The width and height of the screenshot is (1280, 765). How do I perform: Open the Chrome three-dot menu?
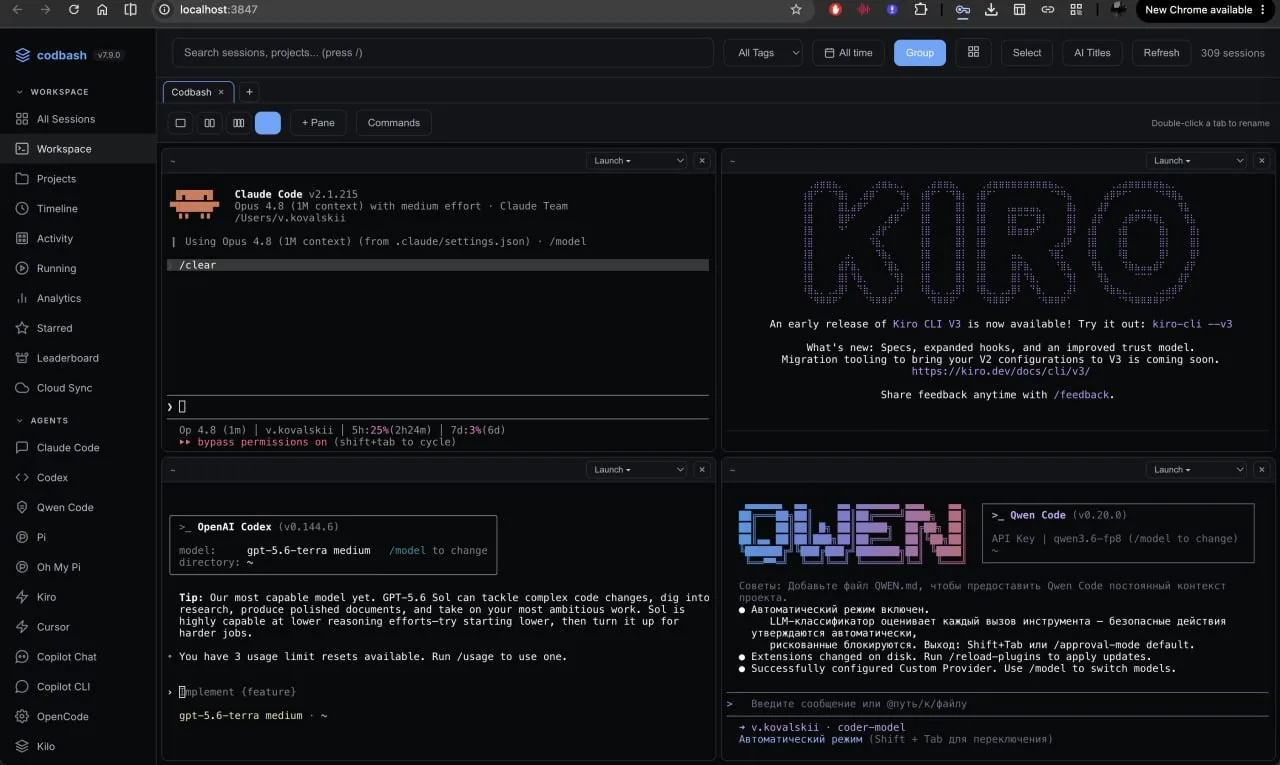1263,10
